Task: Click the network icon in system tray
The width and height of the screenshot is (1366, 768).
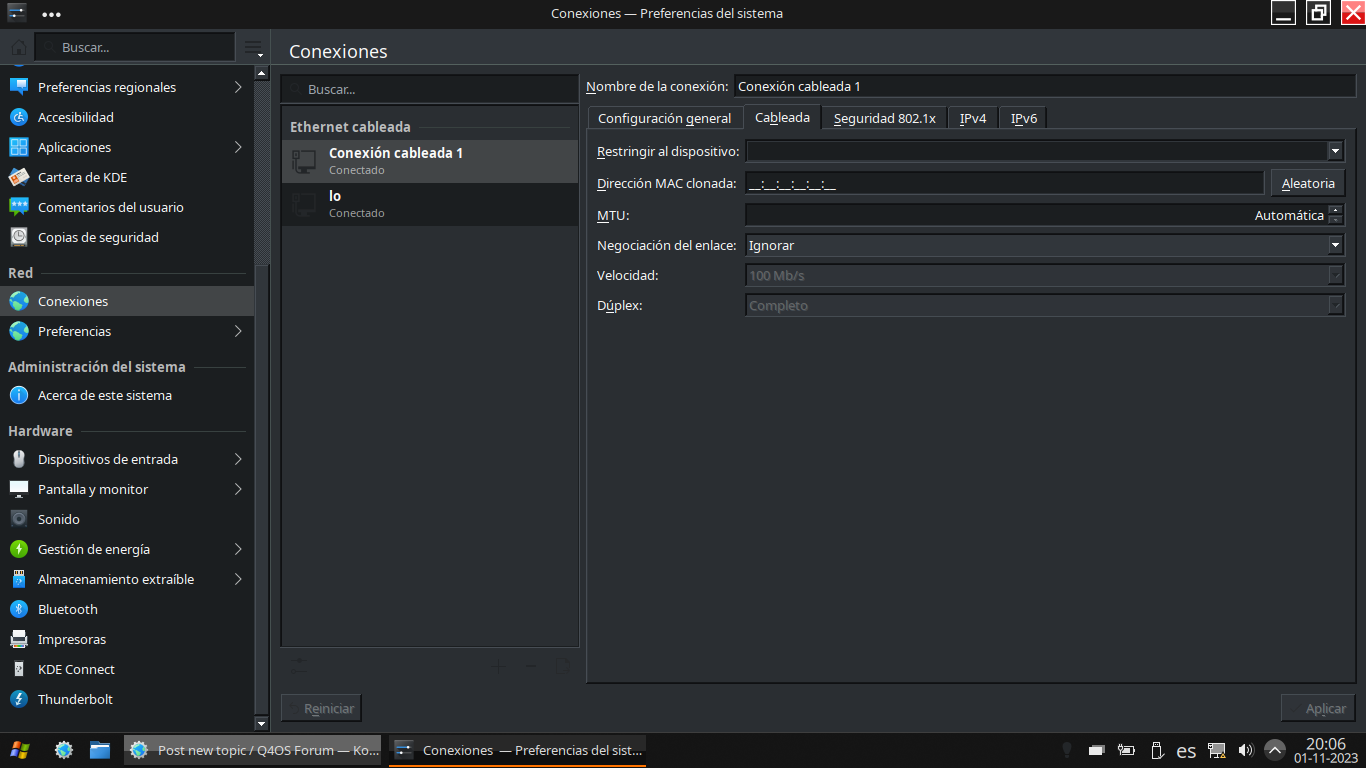Action: [x=1217, y=750]
